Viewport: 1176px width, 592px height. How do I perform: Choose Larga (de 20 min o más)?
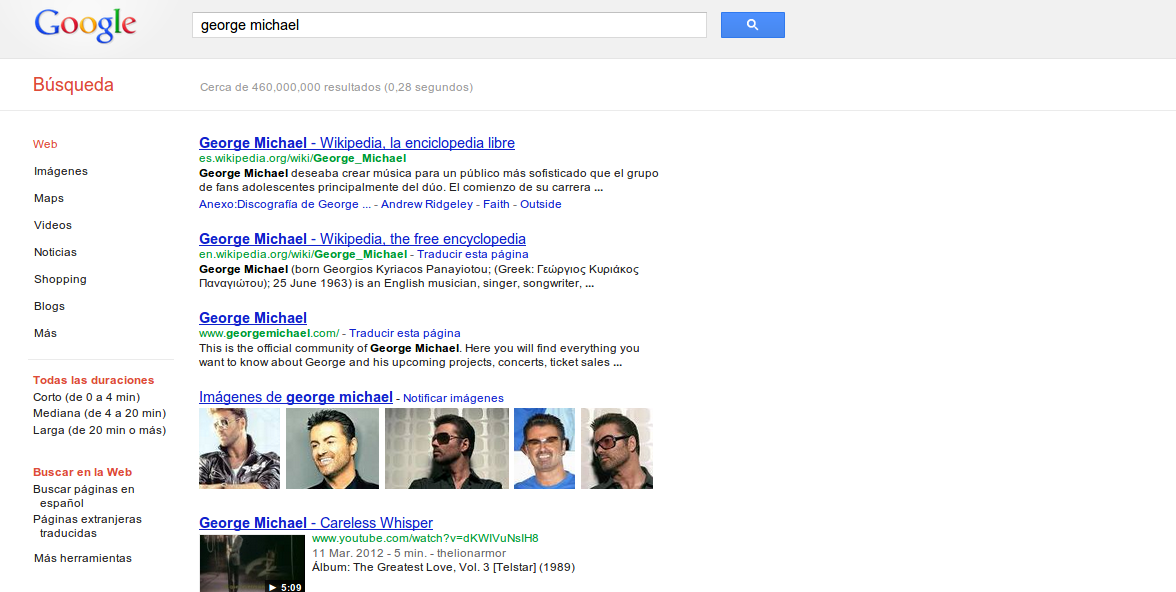pyautogui.click(x=92, y=431)
